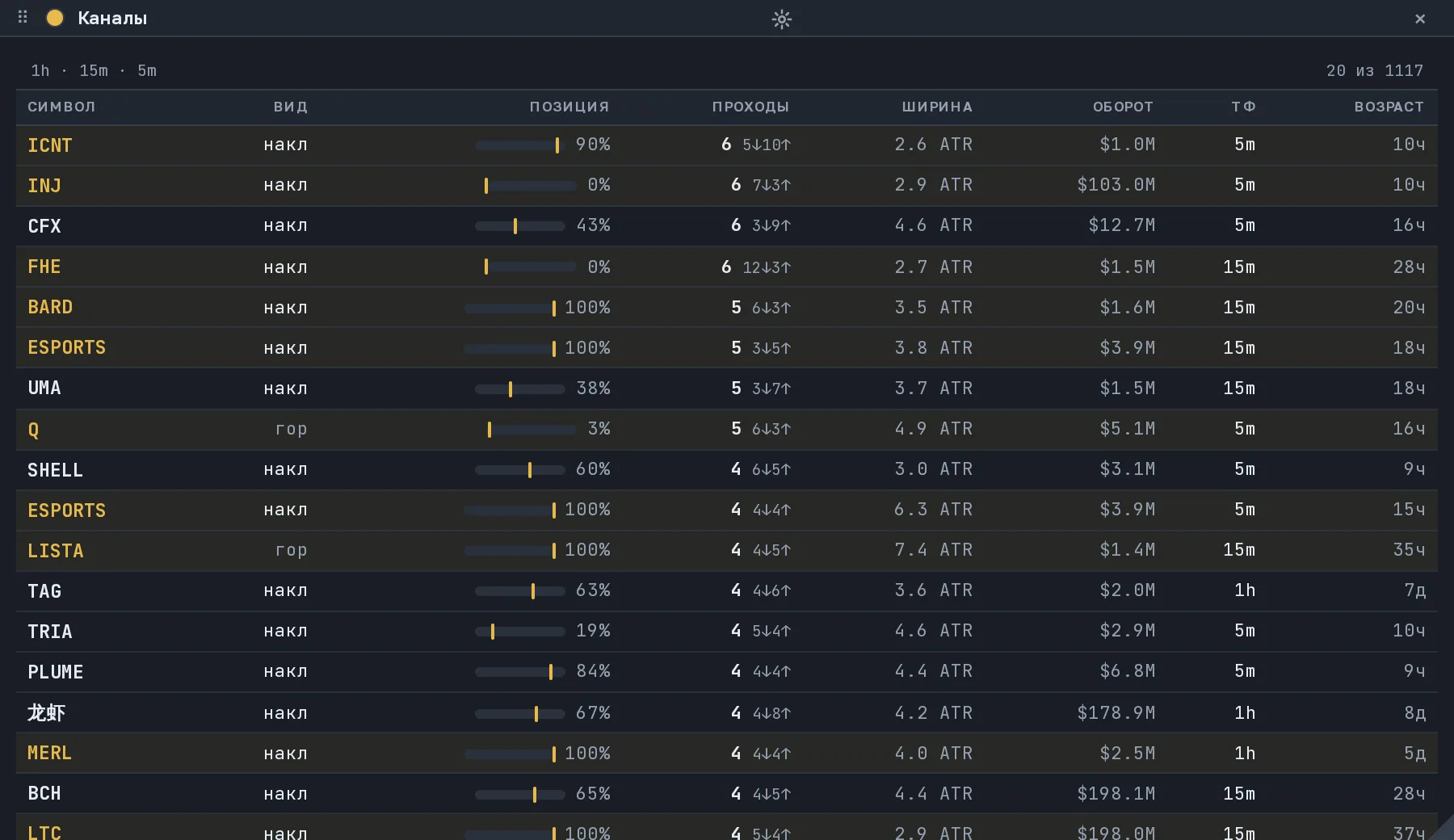1454x840 pixels.
Task: Select the TRIA symbol
Action: click(50, 632)
